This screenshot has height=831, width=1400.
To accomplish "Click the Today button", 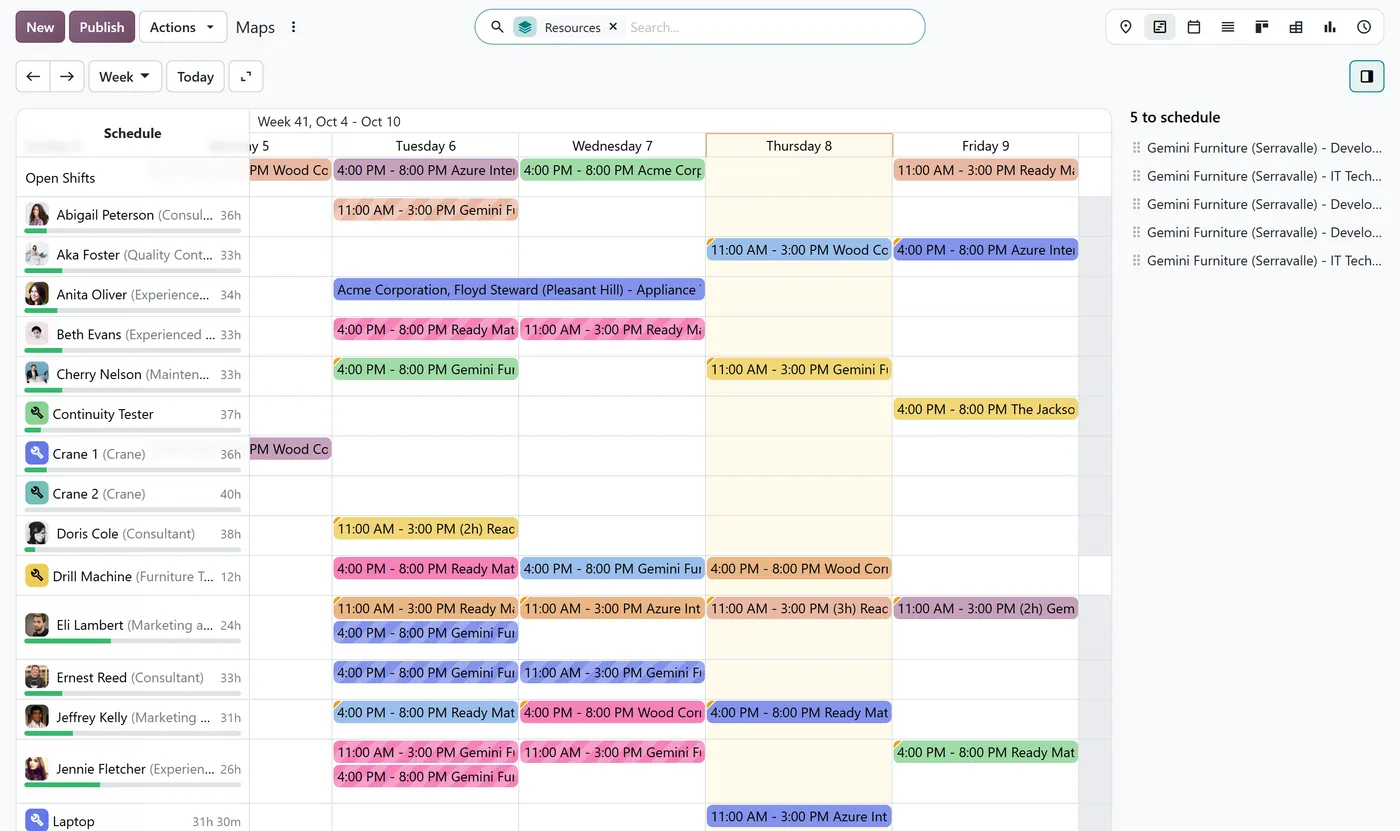I will click(195, 76).
